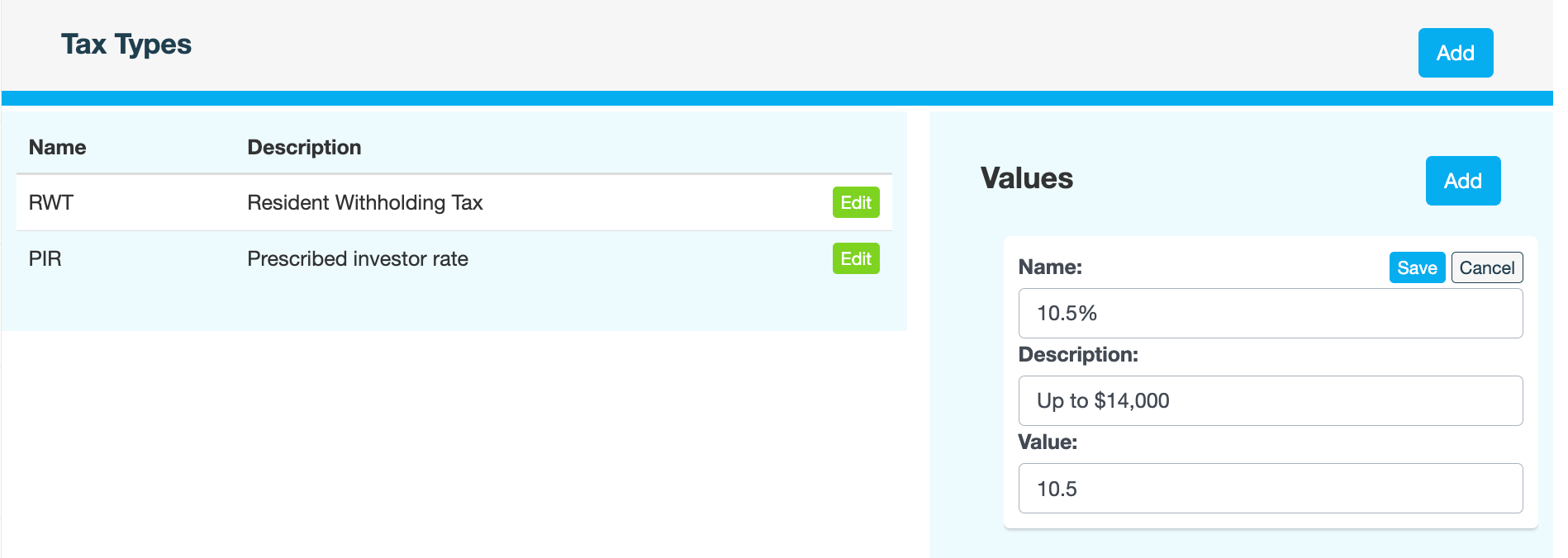Click the Add button in Tax Types header
1568x558 pixels.
point(1455,53)
